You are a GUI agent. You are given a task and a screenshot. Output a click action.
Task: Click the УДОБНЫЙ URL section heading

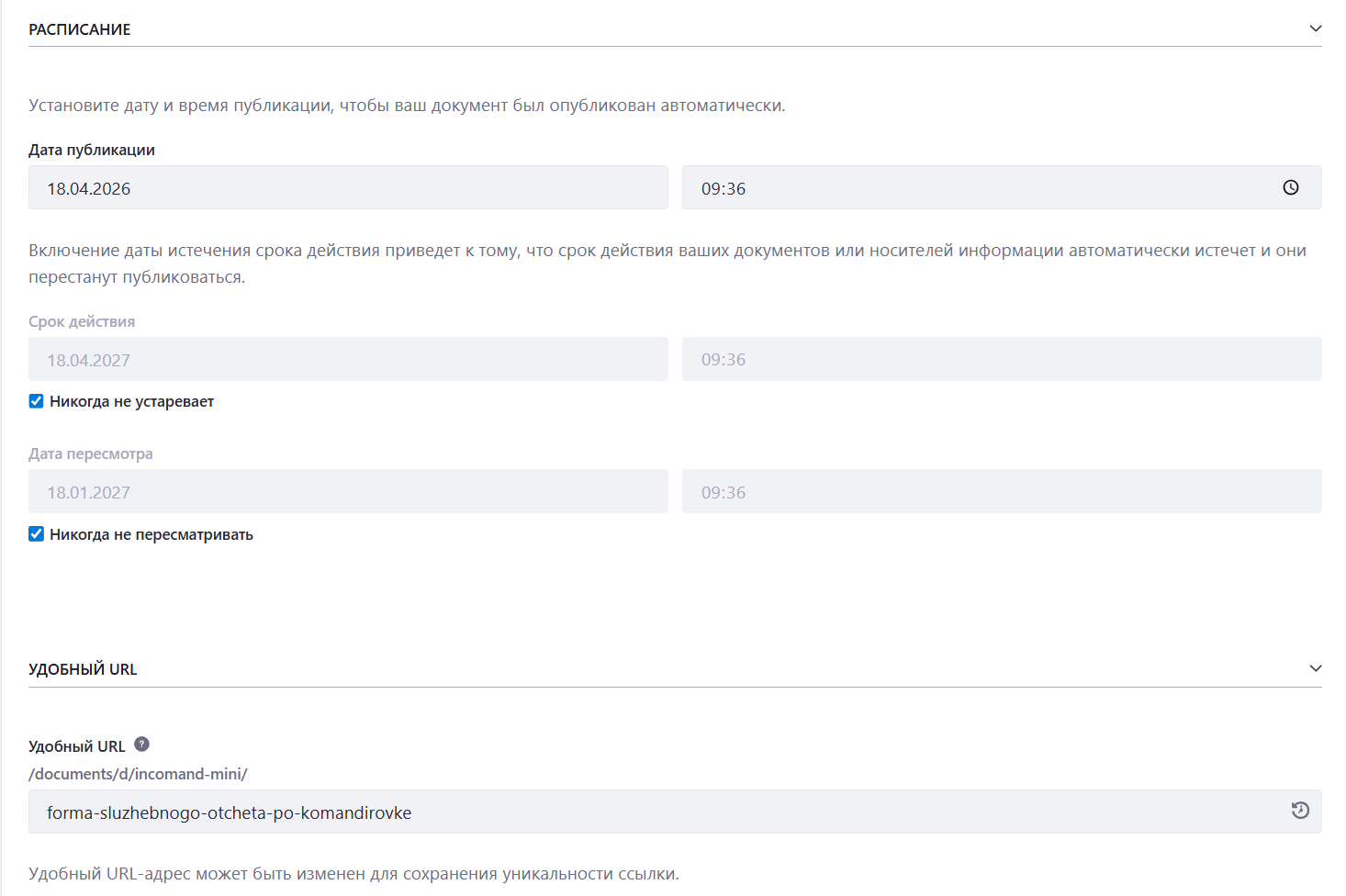[83, 669]
